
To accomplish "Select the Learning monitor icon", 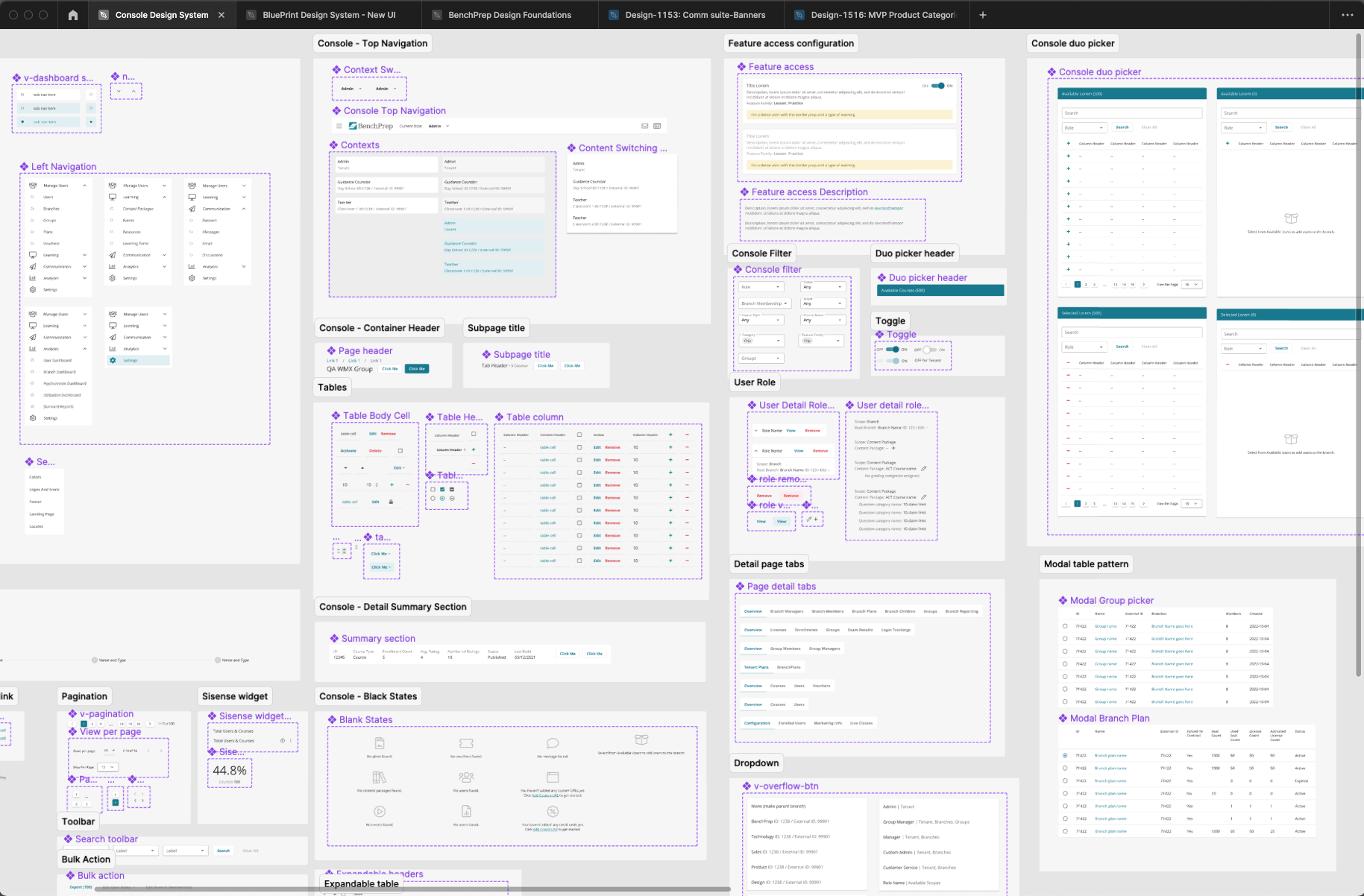I will (x=33, y=255).
